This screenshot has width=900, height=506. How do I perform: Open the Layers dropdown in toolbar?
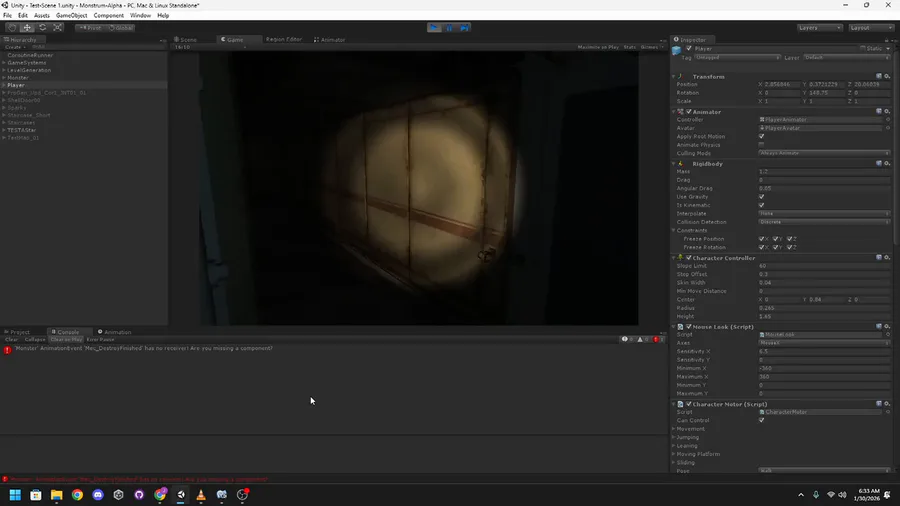(x=820, y=28)
